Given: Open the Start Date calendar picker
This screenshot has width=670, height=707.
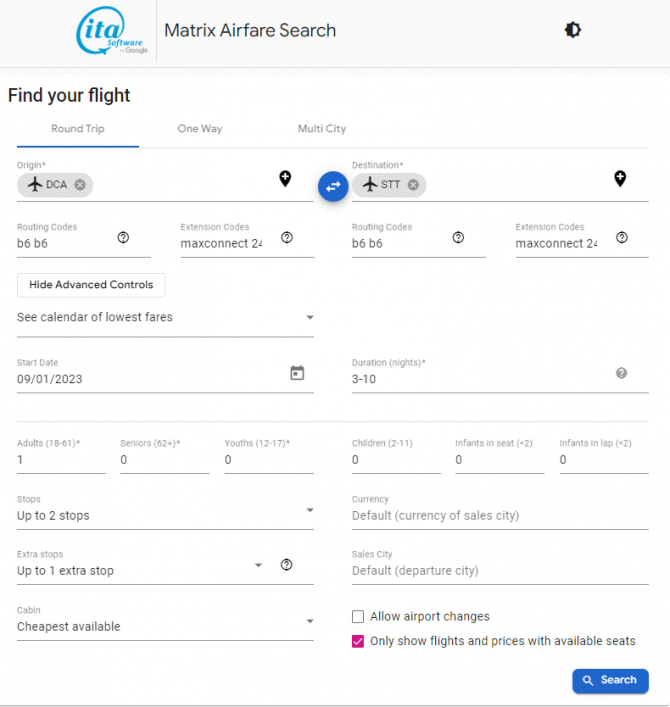Looking at the screenshot, I should pyautogui.click(x=297, y=373).
